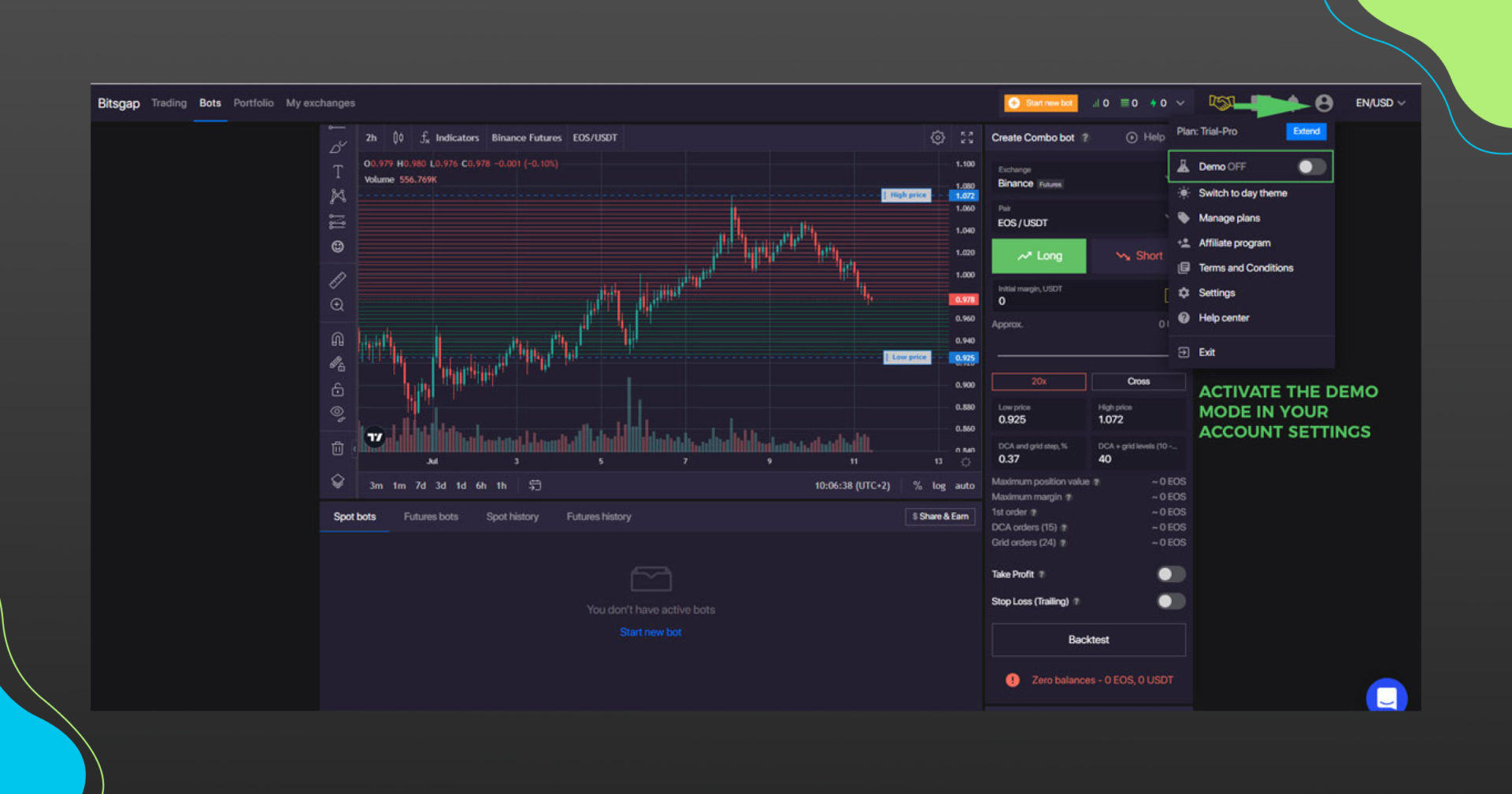Click the Initial margin input field
The image size is (1512, 794).
point(1079,300)
